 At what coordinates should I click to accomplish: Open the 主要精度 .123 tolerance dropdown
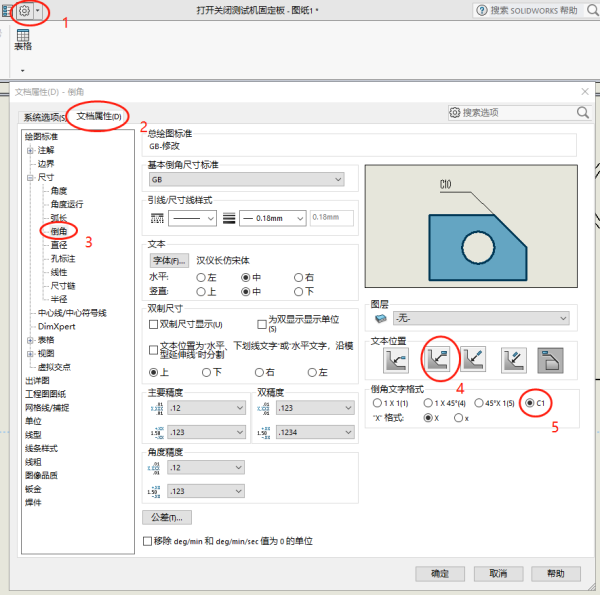click(x=207, y=432)
